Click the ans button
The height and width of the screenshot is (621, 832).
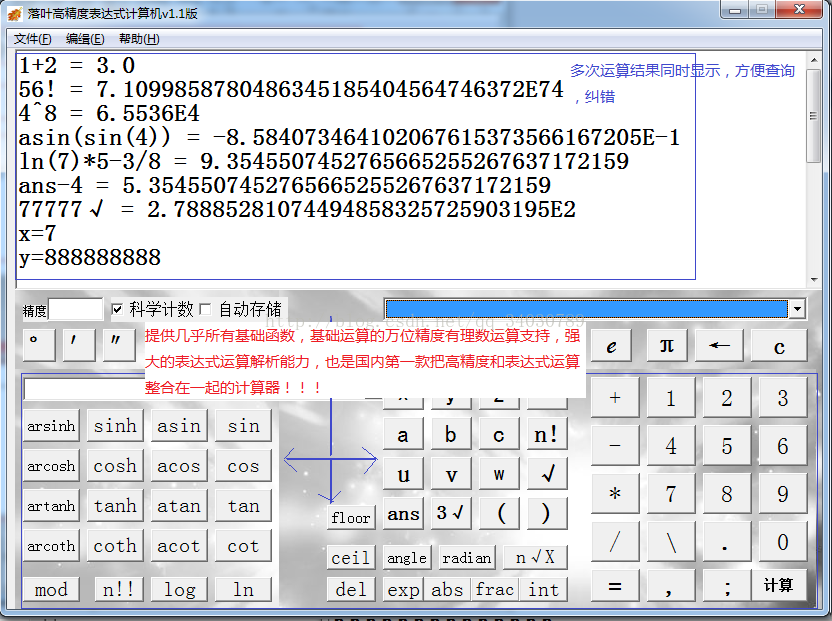pyautogui.click(x=403, y=513)
